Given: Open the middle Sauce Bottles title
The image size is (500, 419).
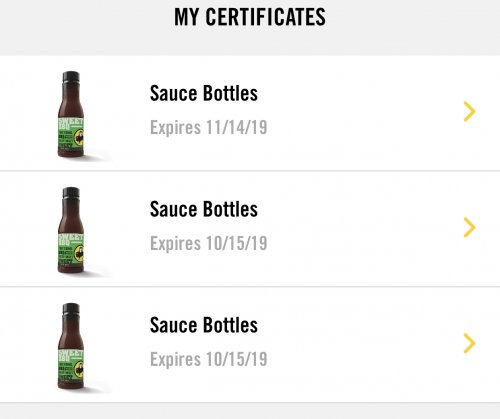Looking at the screenshot, I should pyautogui.click(x=204, y=209).
